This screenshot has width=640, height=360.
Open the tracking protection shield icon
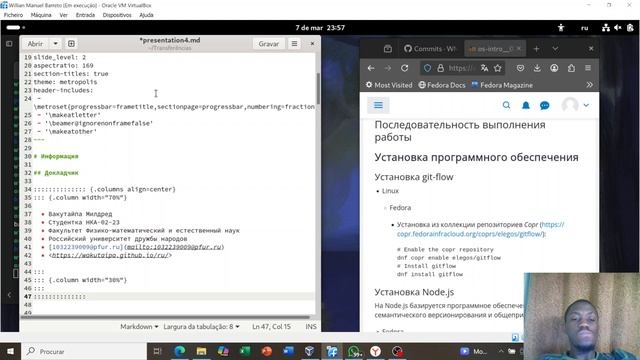click(427, 68)
